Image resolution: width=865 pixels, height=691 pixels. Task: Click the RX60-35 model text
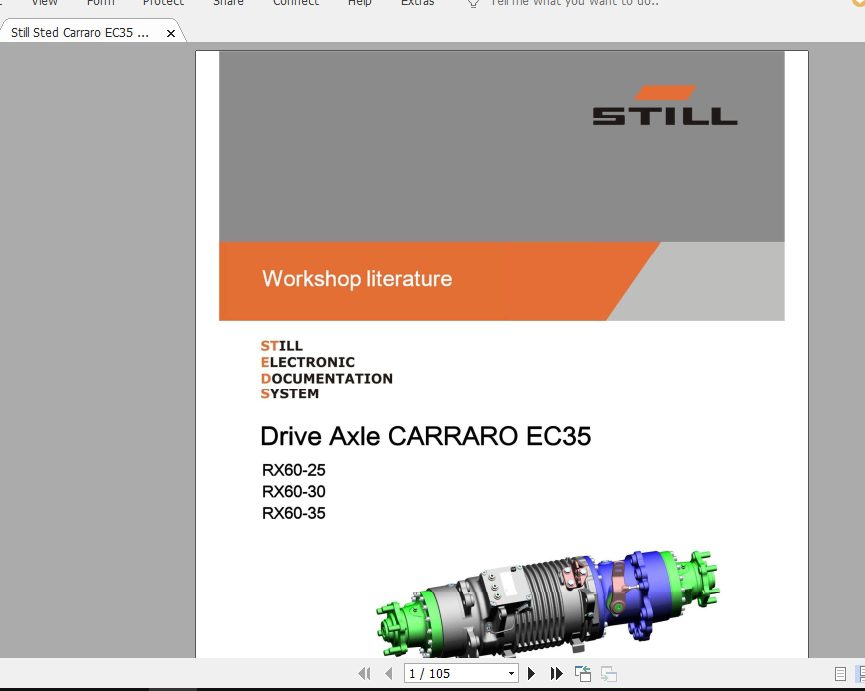click(293, 513)
